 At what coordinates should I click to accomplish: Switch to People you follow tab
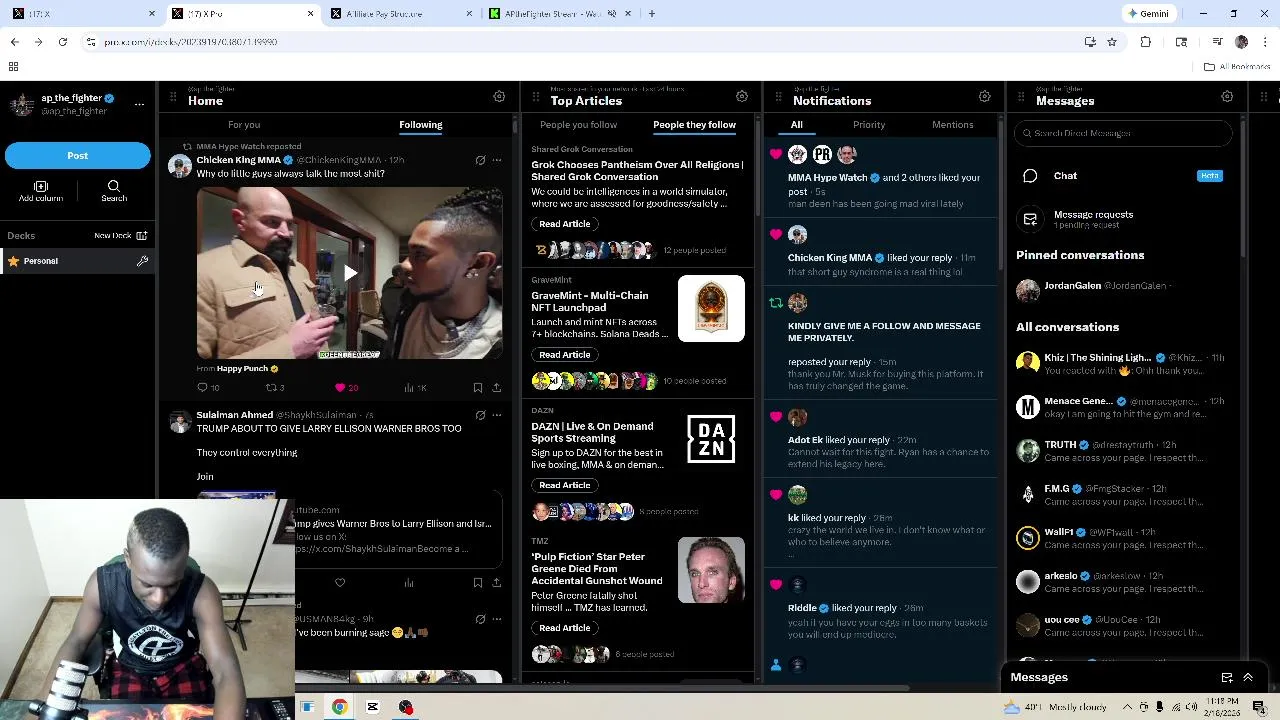[578, 125]
